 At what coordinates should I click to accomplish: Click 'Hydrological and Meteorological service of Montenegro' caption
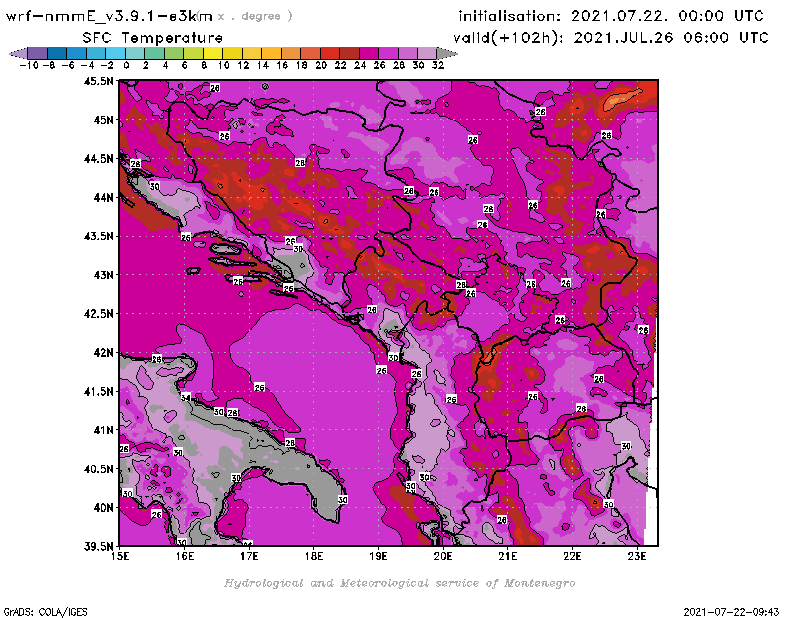click(x=399, y=583)
